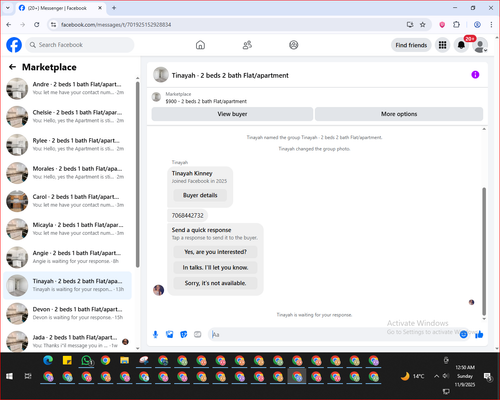
Task: Open Sticky Notes from the taskbar
Action: [67, 360]
